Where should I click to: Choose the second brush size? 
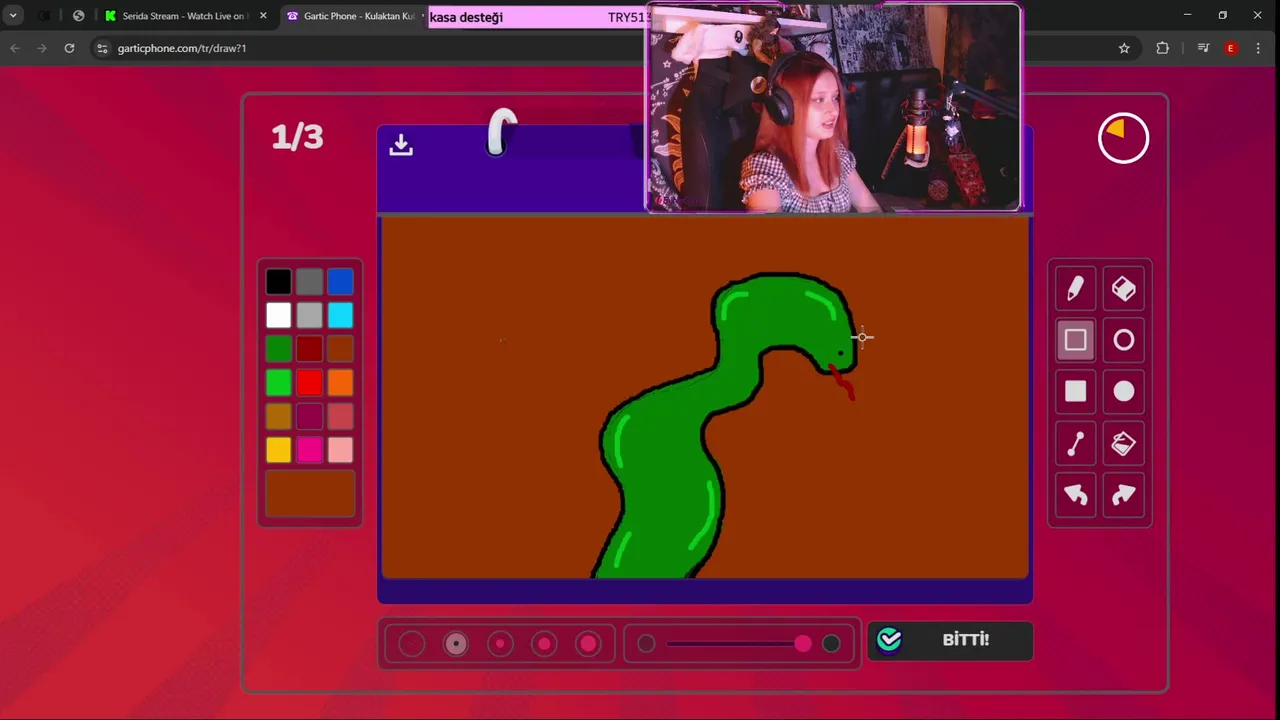456,644
